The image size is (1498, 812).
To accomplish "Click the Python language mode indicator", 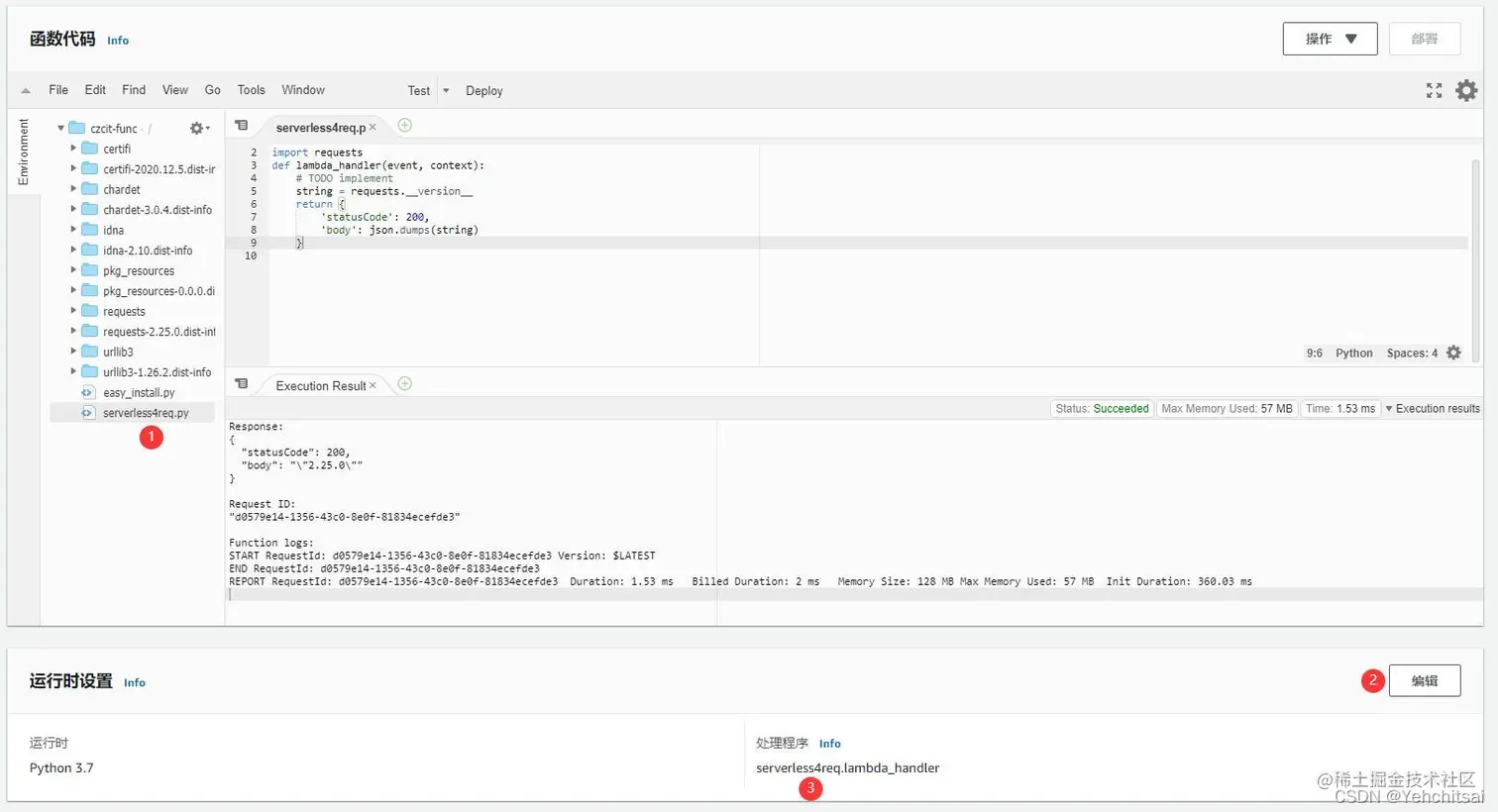I will [x=1353, y=354].
